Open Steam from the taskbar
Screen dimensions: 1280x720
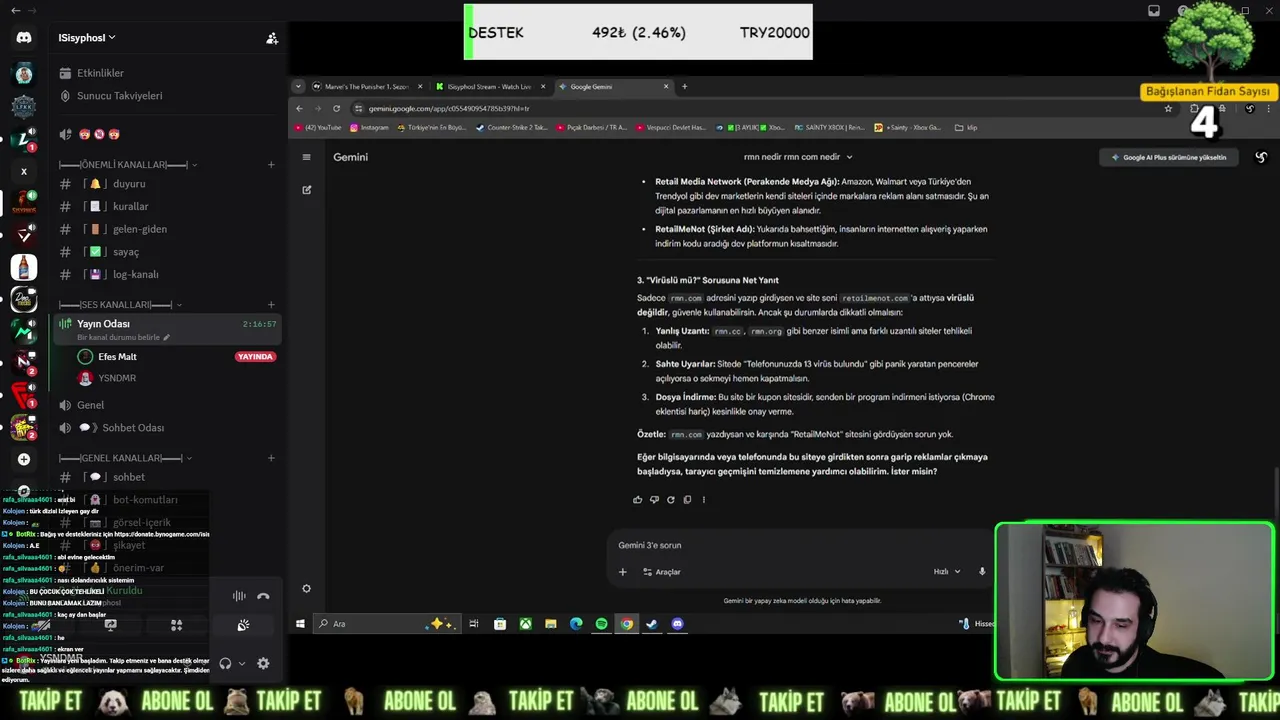point(652,624)
